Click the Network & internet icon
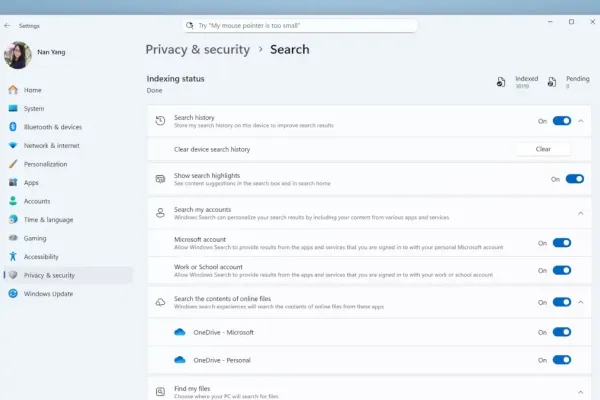Screen dimensions: 600x400 (13, 145)
